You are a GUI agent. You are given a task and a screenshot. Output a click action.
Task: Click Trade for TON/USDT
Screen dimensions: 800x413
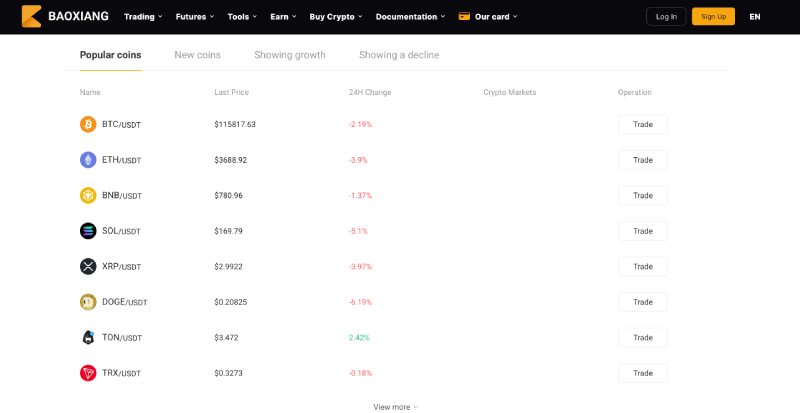(643, 337)
